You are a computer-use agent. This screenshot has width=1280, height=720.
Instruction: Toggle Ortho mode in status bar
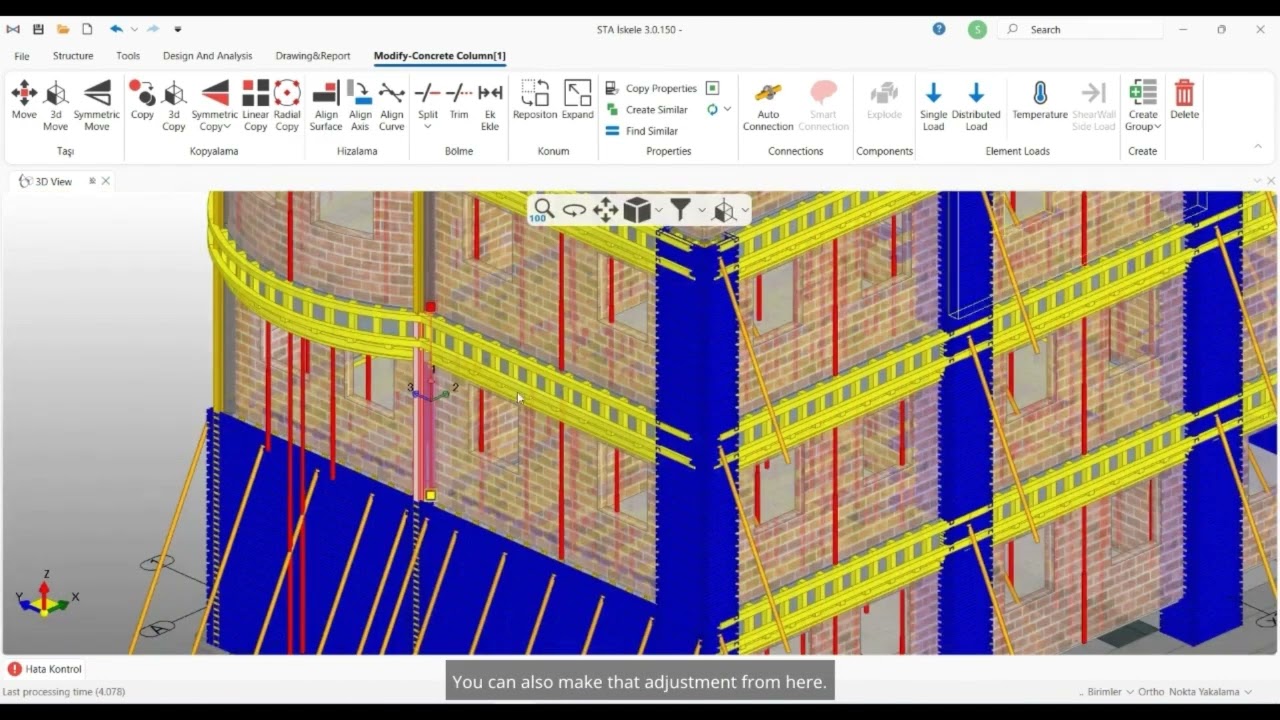pos(1151,692)
